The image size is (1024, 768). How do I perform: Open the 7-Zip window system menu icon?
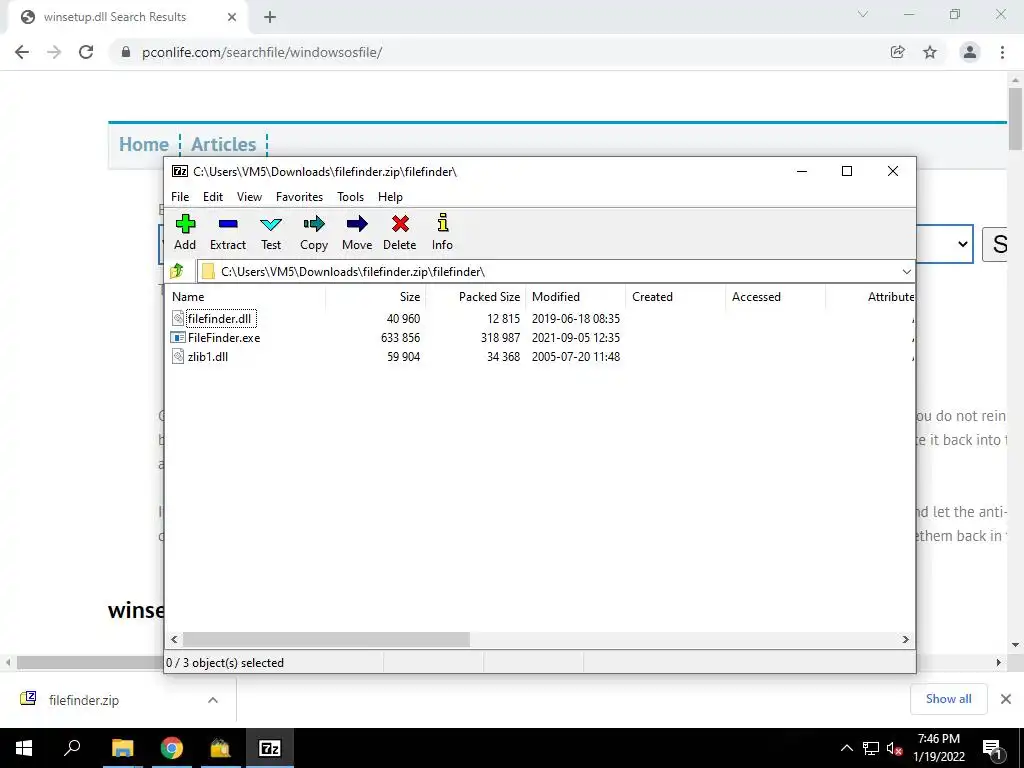point(180,171)
